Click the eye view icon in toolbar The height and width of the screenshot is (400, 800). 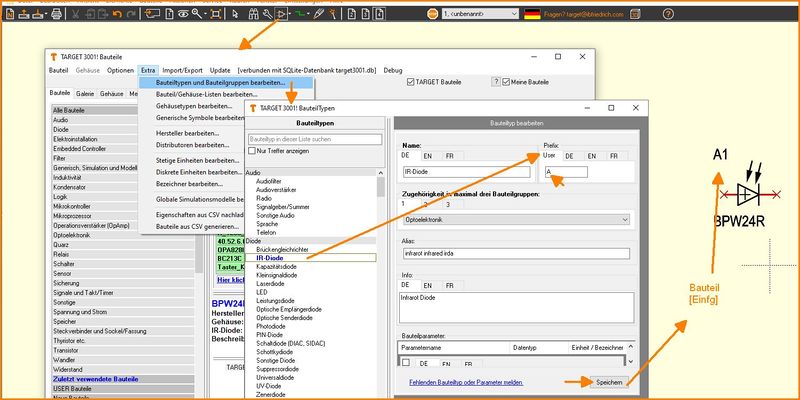[x=183, y=14]
